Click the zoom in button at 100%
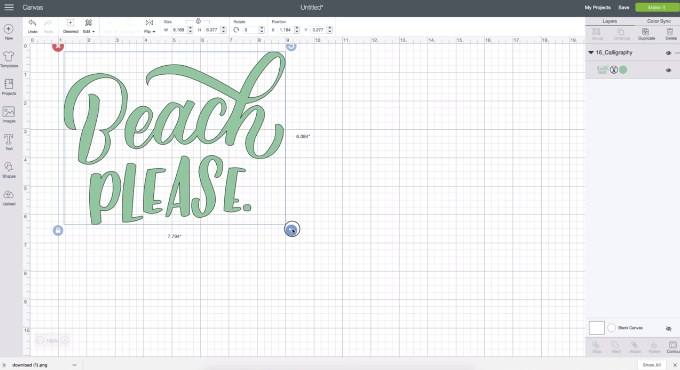680x370 pixels. click(65, 341)
